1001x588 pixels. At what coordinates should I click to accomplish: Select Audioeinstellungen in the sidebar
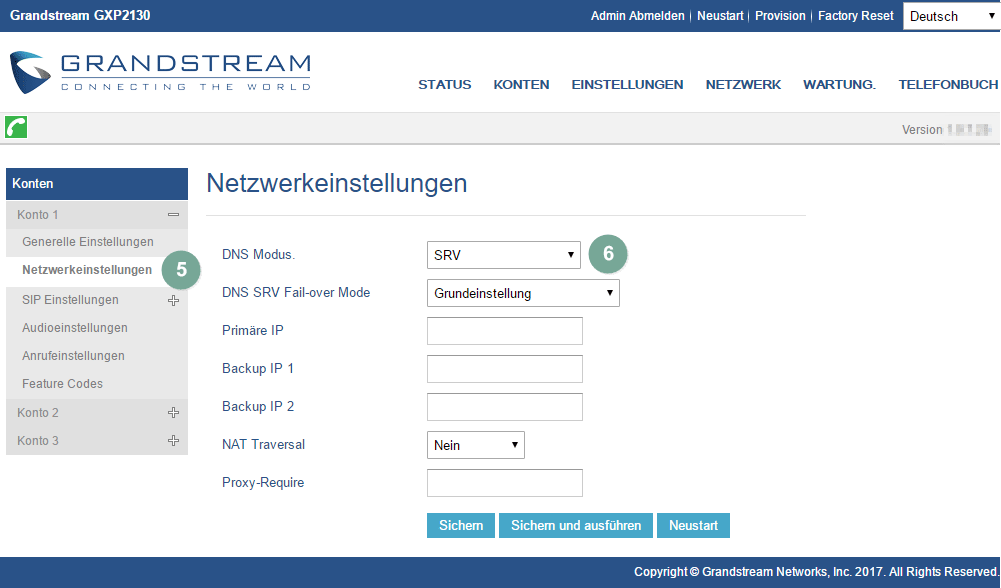75,328
